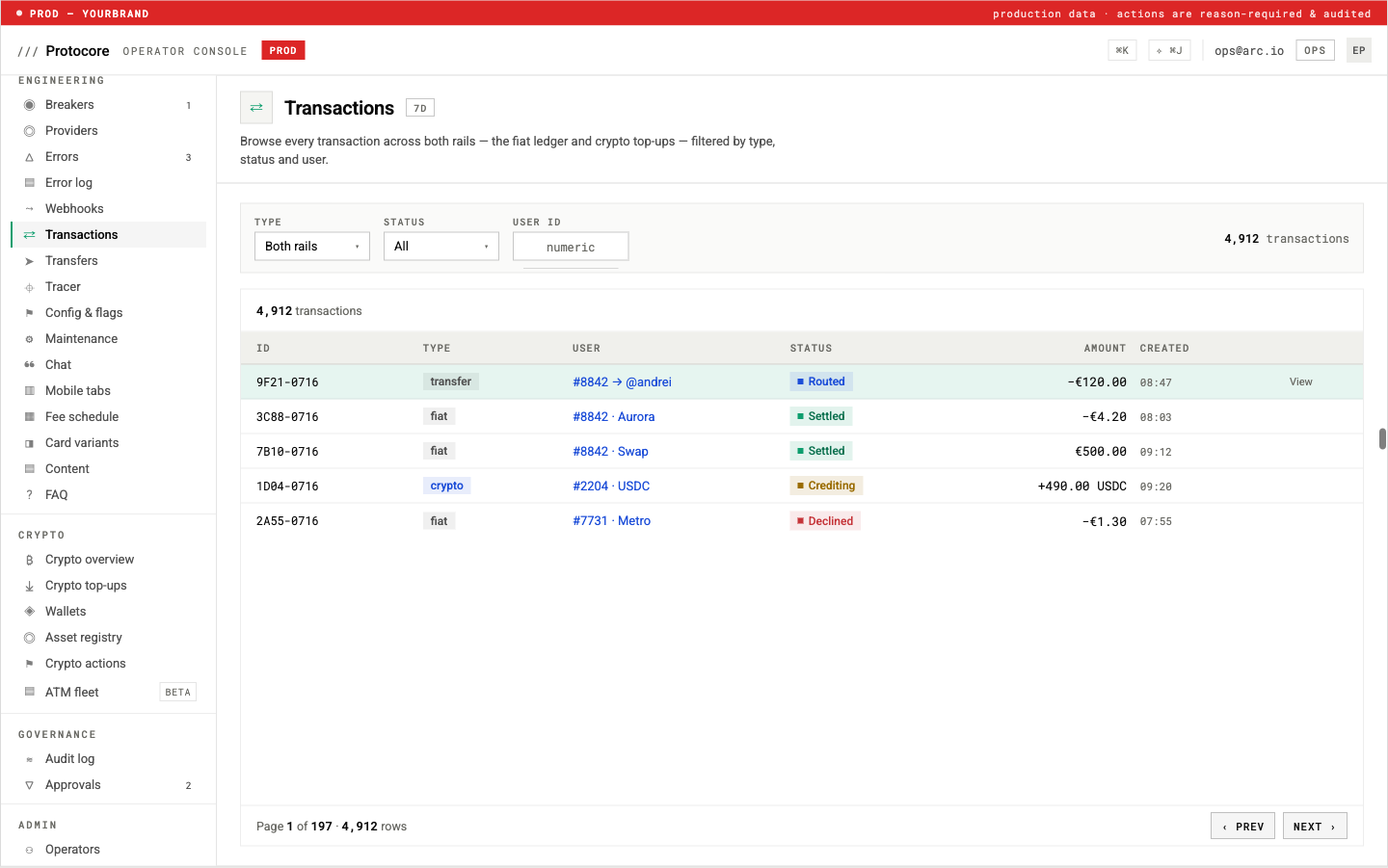Click the Wallets diamond icon
Screen dimensions: 1388x868
coord(29,612)
